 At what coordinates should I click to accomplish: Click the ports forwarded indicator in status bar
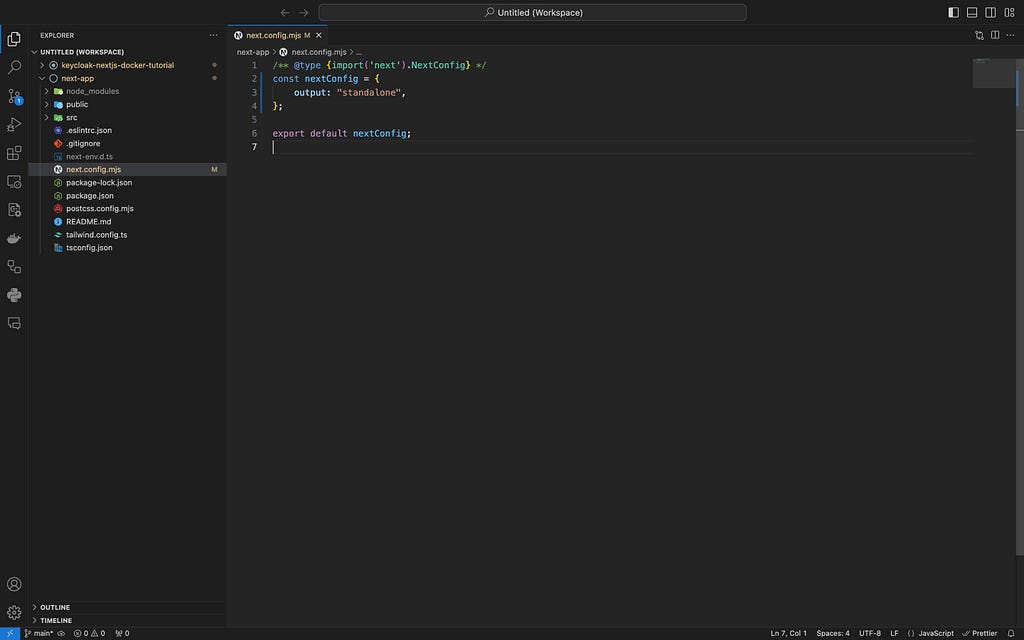tap(122, 633)
